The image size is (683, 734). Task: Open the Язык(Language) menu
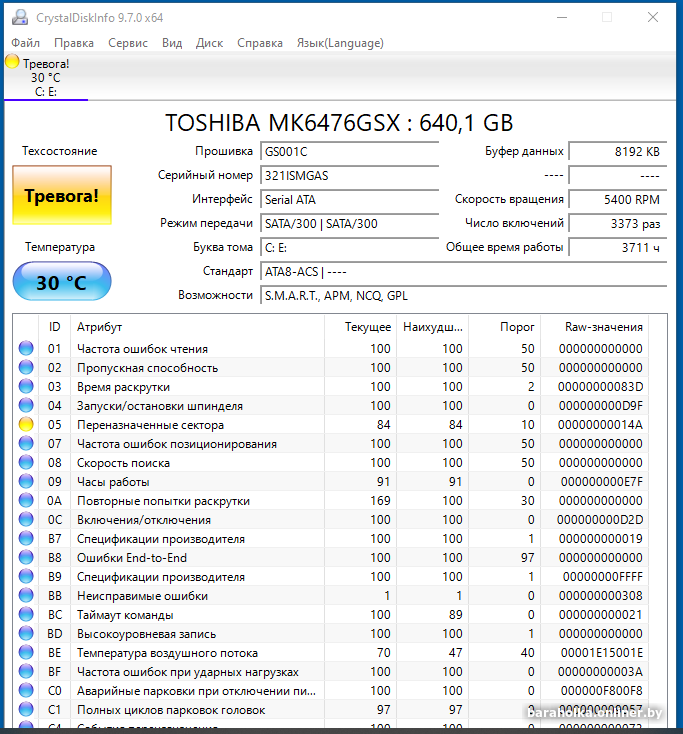coord(340,43)
